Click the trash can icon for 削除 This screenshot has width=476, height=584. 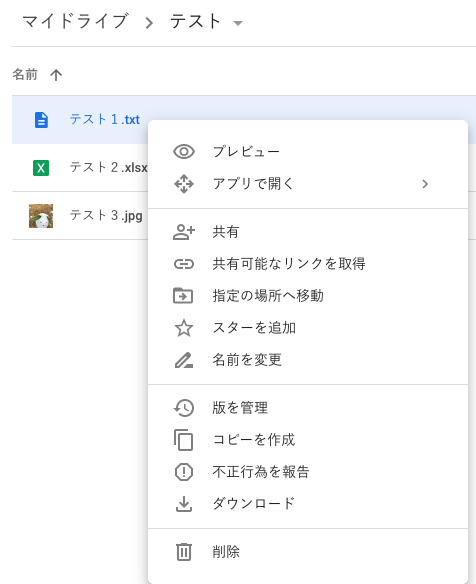point(184,552)
